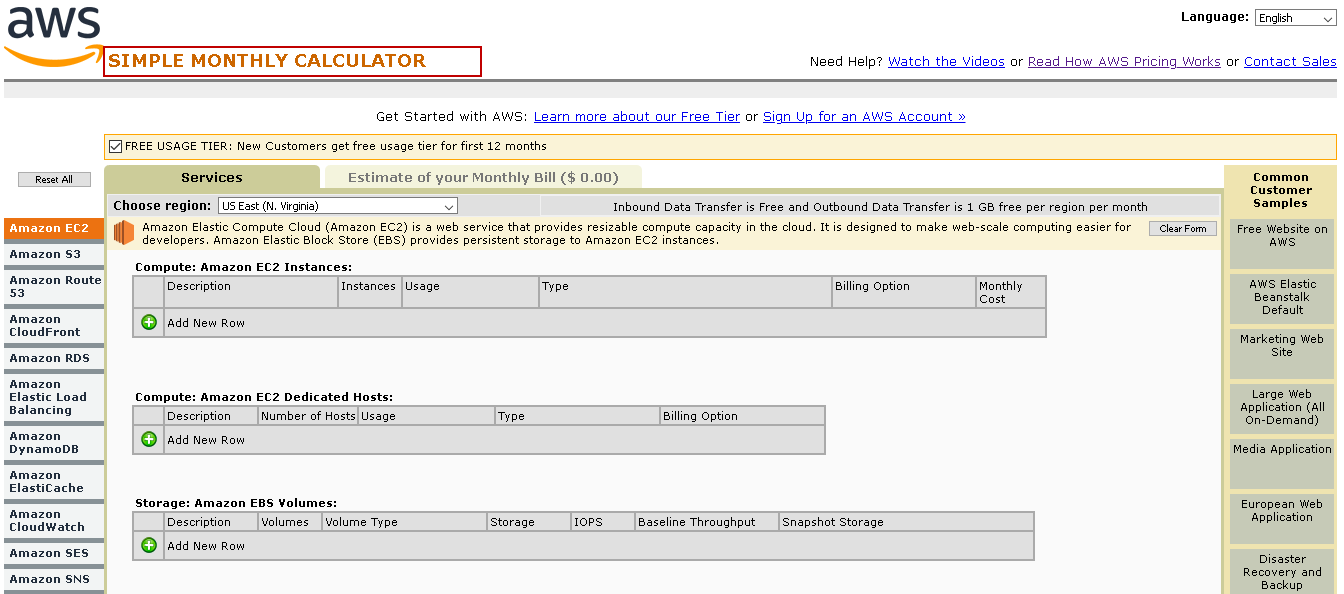1344x594 pixels.
Task: Select Amazon Elastic Load Balancing service
Action: [x=53, y=397]
